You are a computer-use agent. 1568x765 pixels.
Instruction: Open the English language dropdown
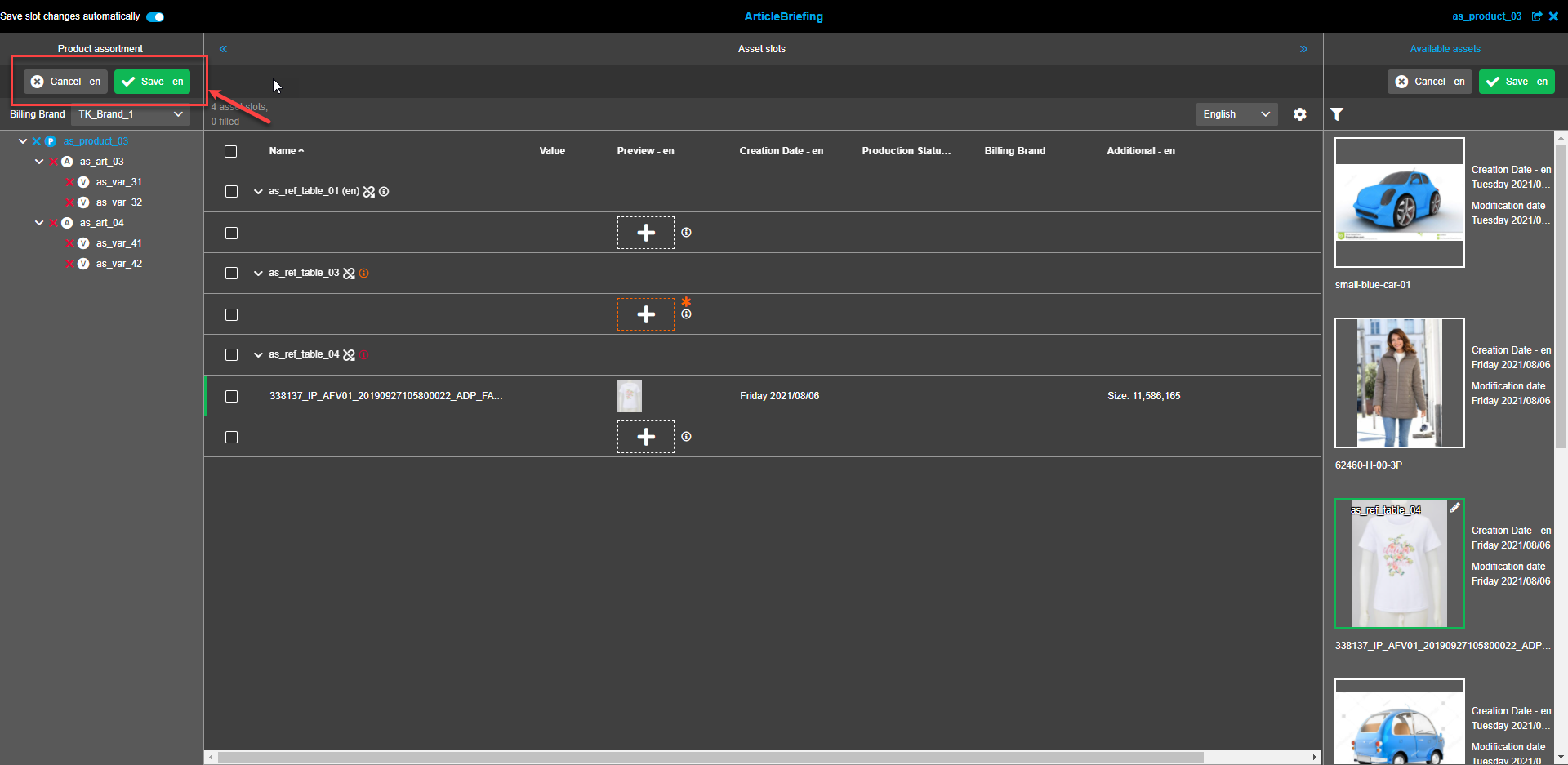click(x=1236, y=114)
